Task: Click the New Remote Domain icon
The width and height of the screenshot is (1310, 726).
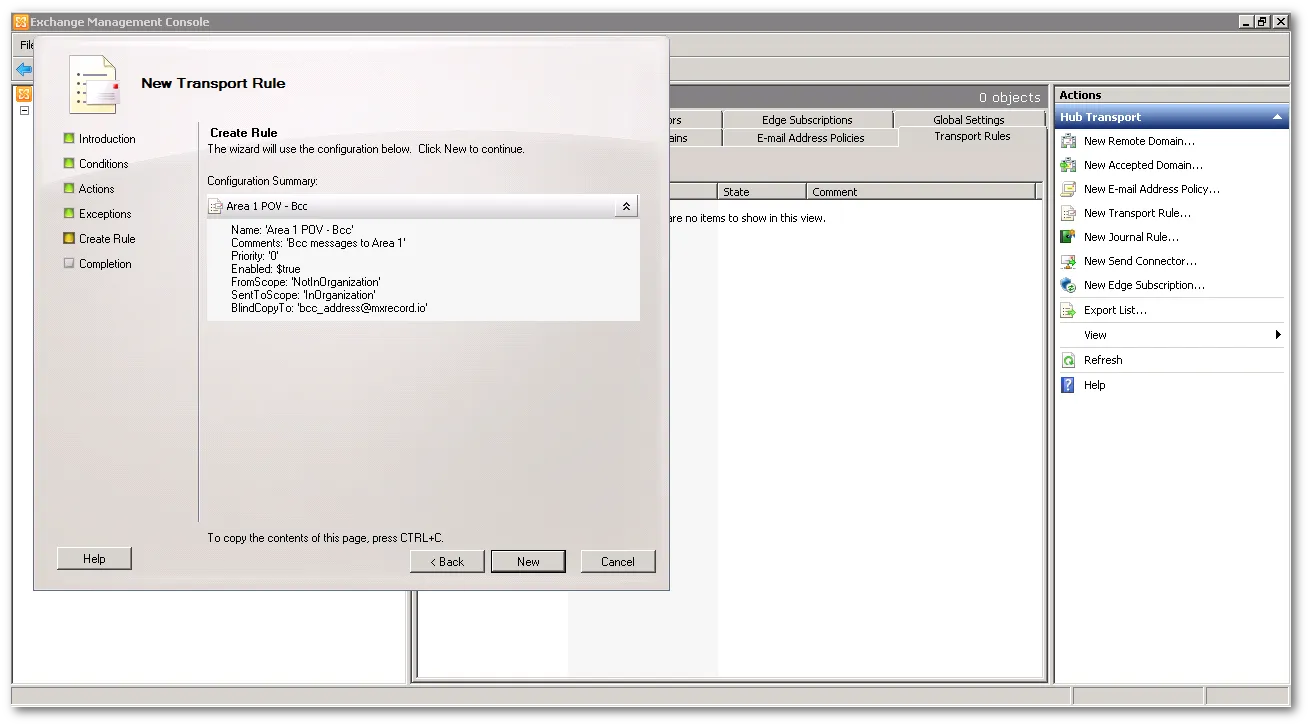Action: coord(1068,141)
